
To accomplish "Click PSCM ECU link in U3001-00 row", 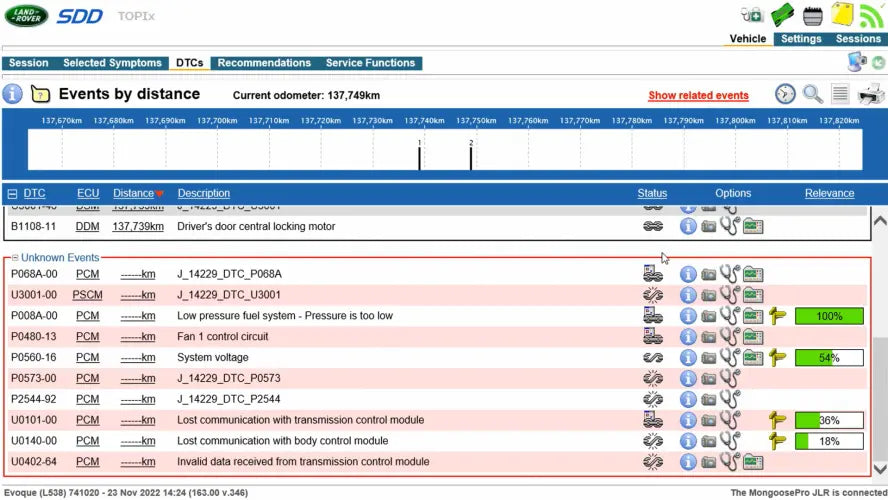I will [88, 295].
